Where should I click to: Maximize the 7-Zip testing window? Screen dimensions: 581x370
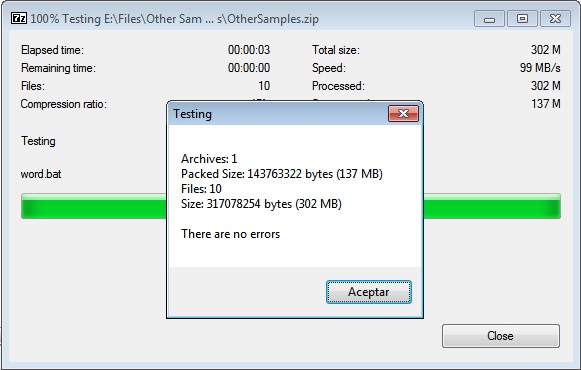(522, 19)
